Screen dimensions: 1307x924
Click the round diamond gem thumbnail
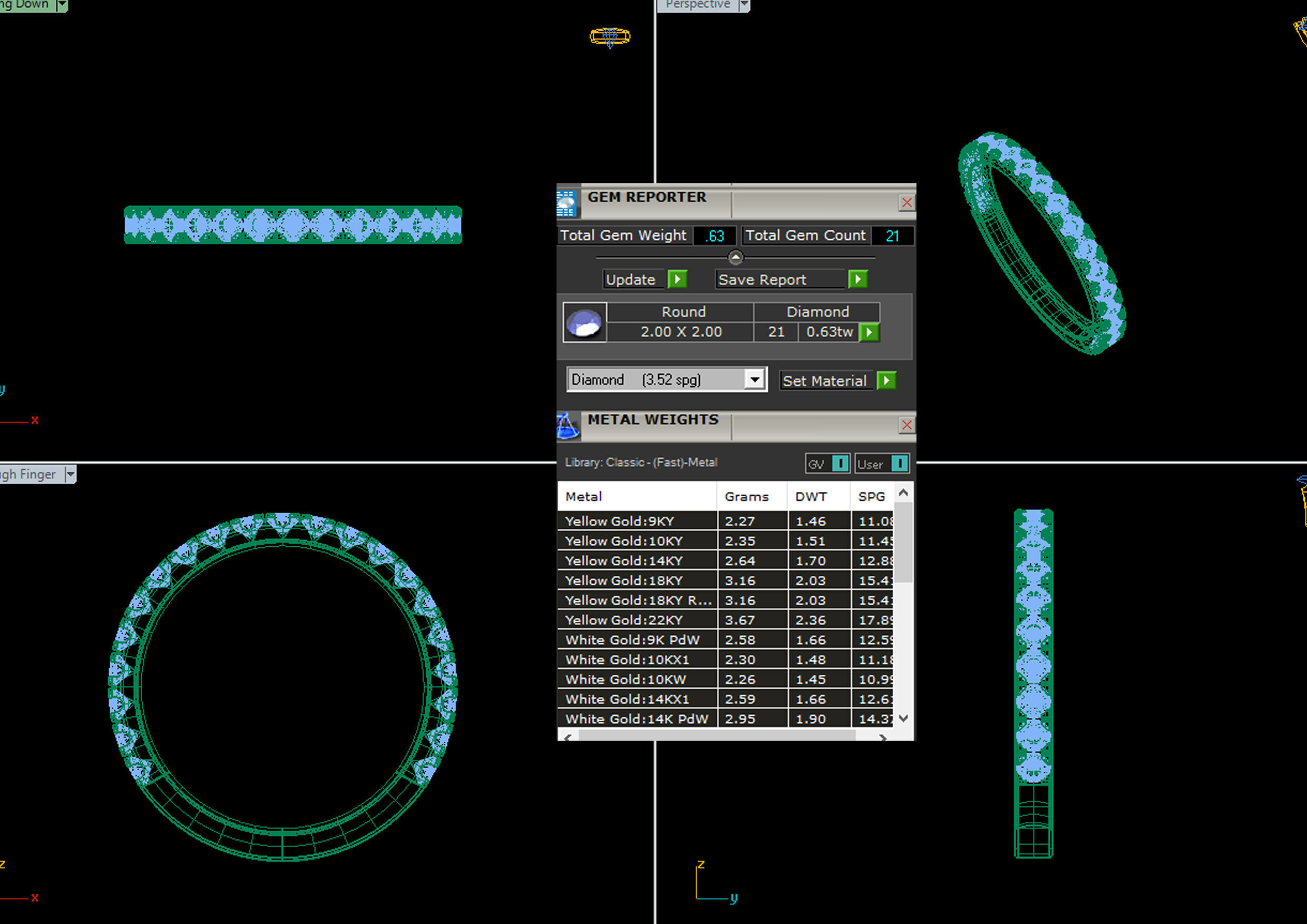click(584, 322)
